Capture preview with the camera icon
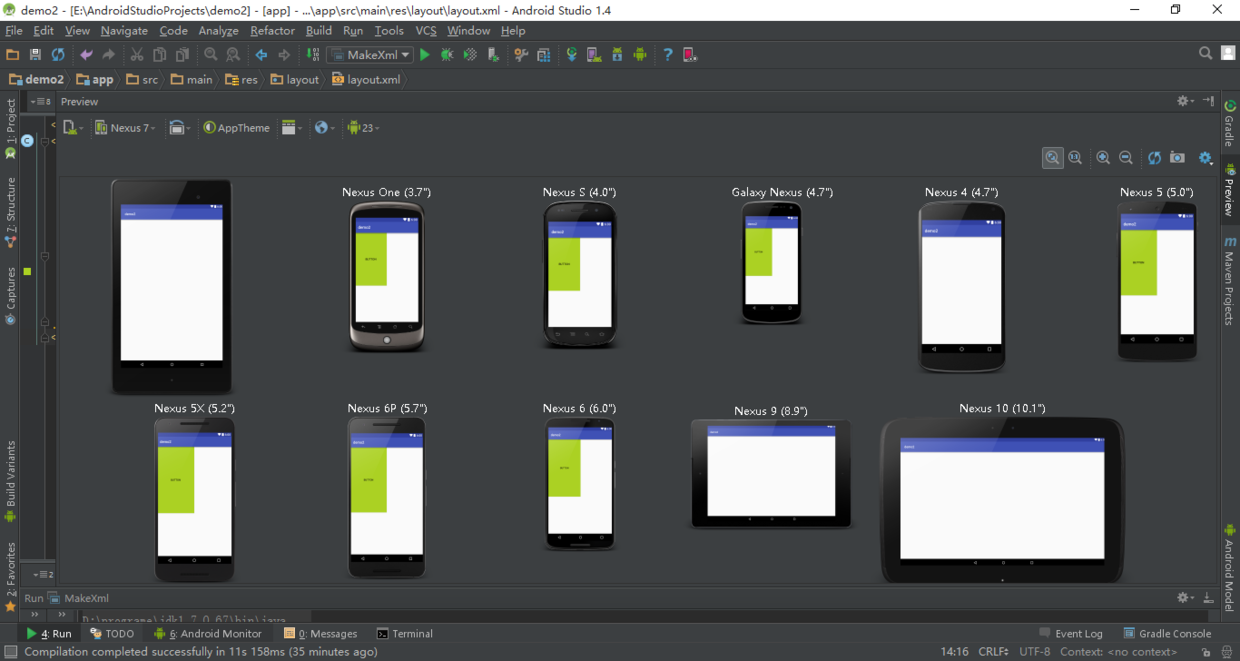Screen dimensions: 1240x661 (1178, 158)
